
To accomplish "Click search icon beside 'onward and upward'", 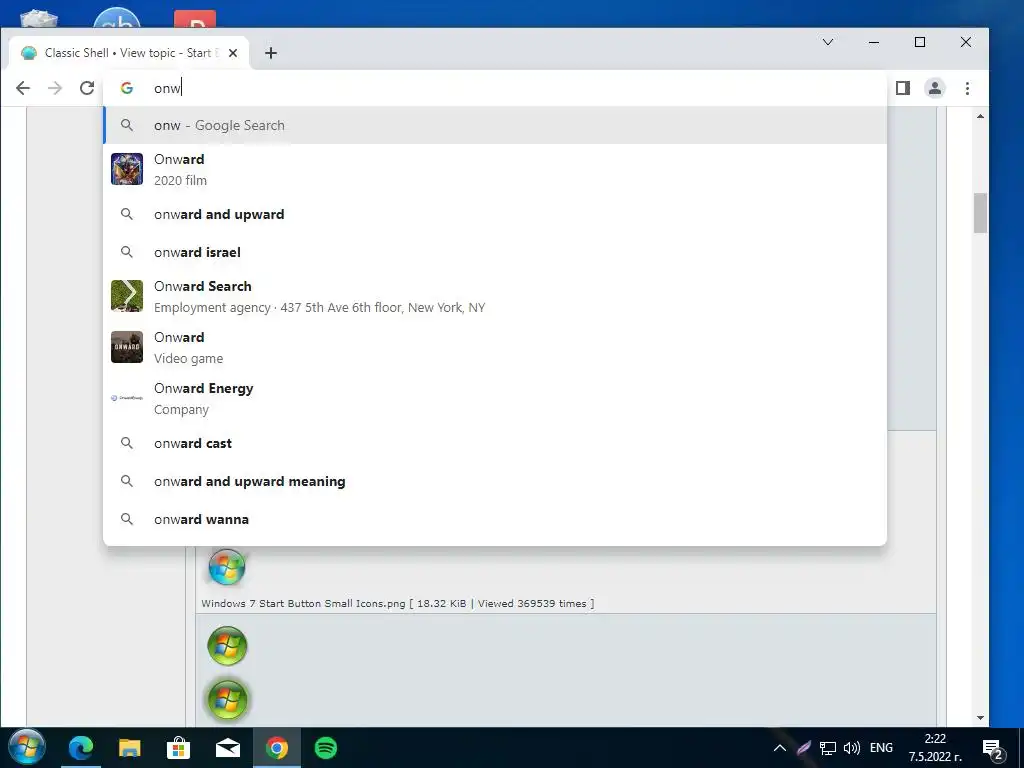I will click(x=127, y=214).
